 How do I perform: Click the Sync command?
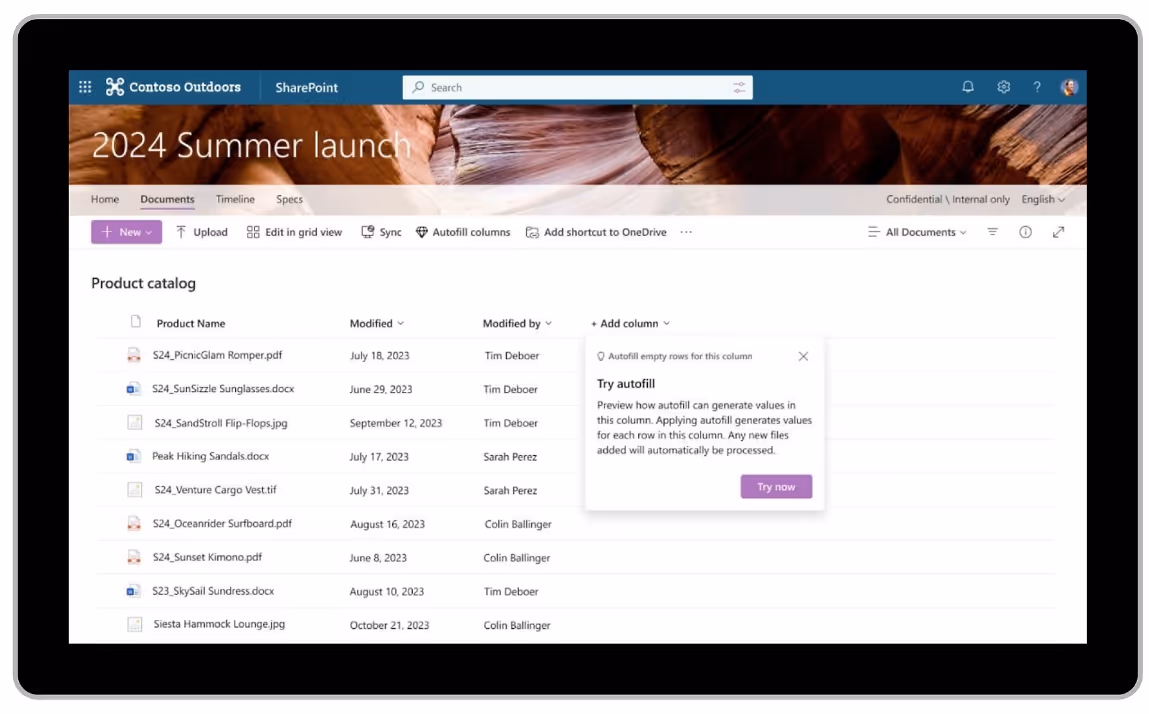pos(381,232)
